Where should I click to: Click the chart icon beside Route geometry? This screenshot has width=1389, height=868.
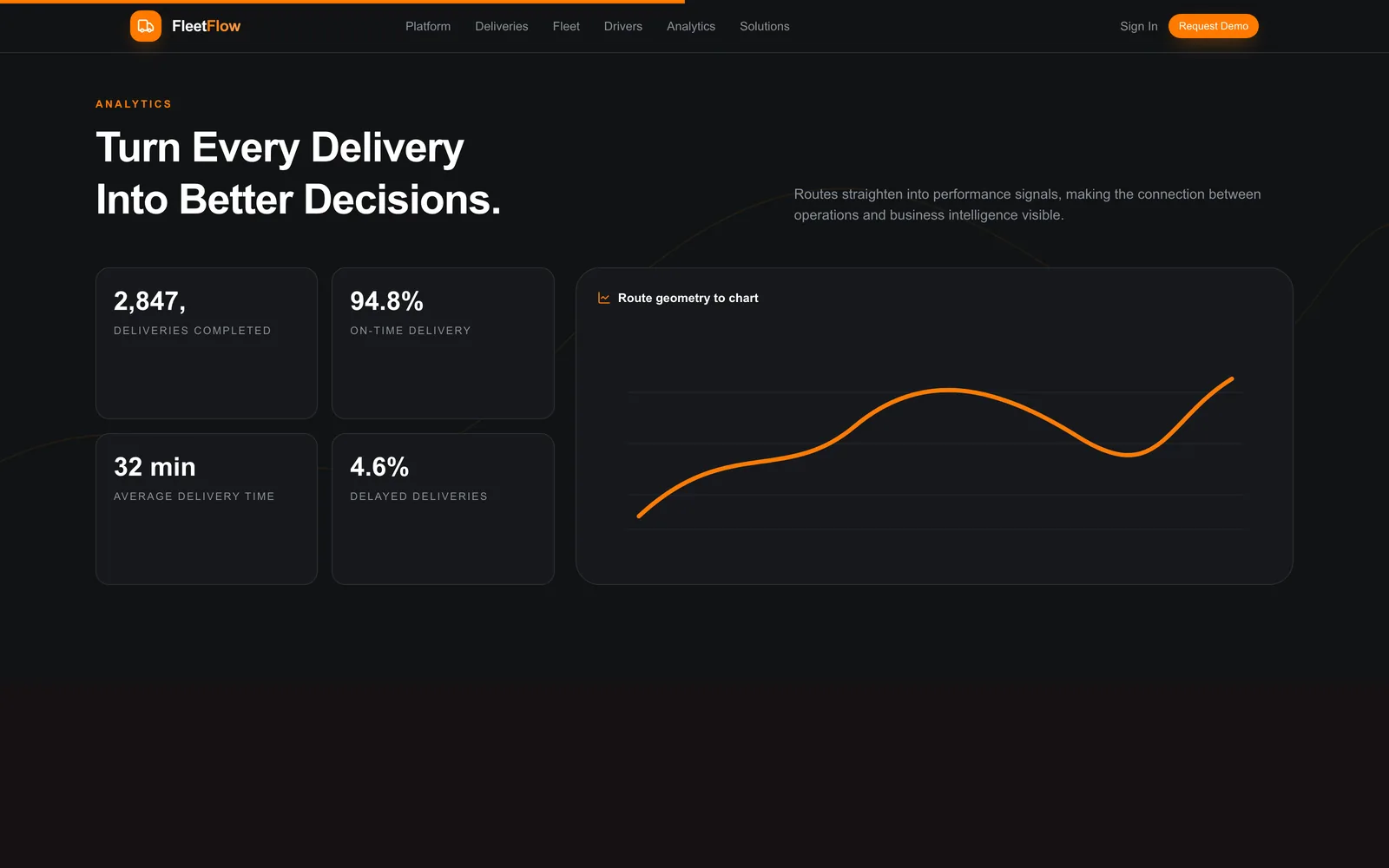coord(604,298)
